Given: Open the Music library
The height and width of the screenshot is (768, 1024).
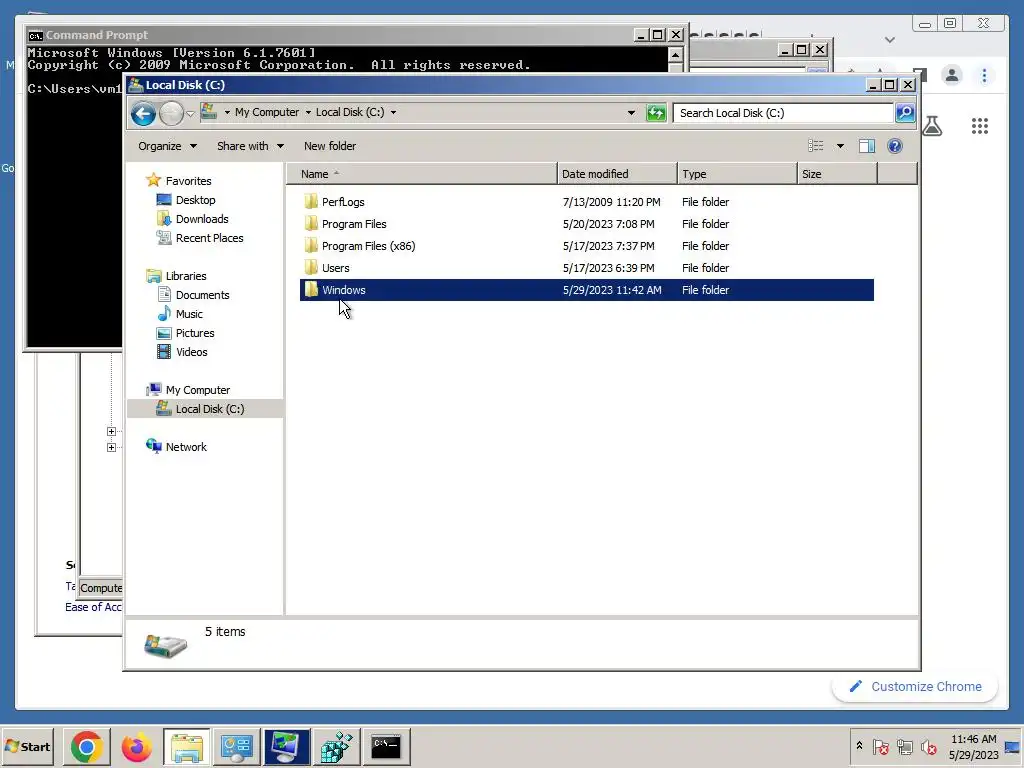Looking at the screenshot, I should coord(189,313).
